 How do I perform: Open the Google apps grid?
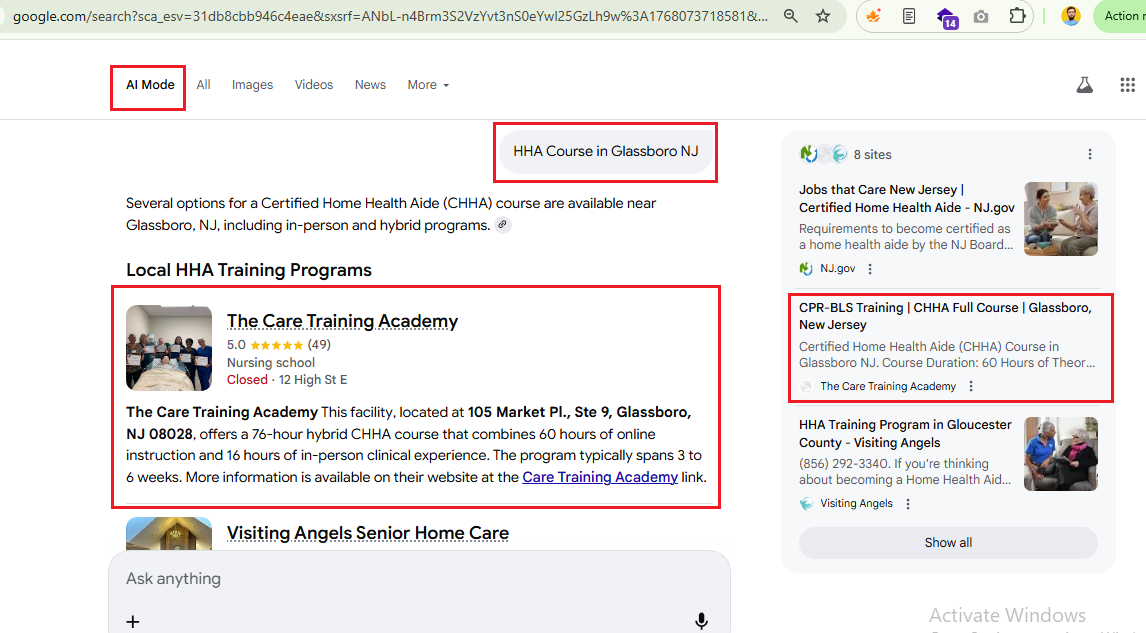click(x=1127, y=85)
